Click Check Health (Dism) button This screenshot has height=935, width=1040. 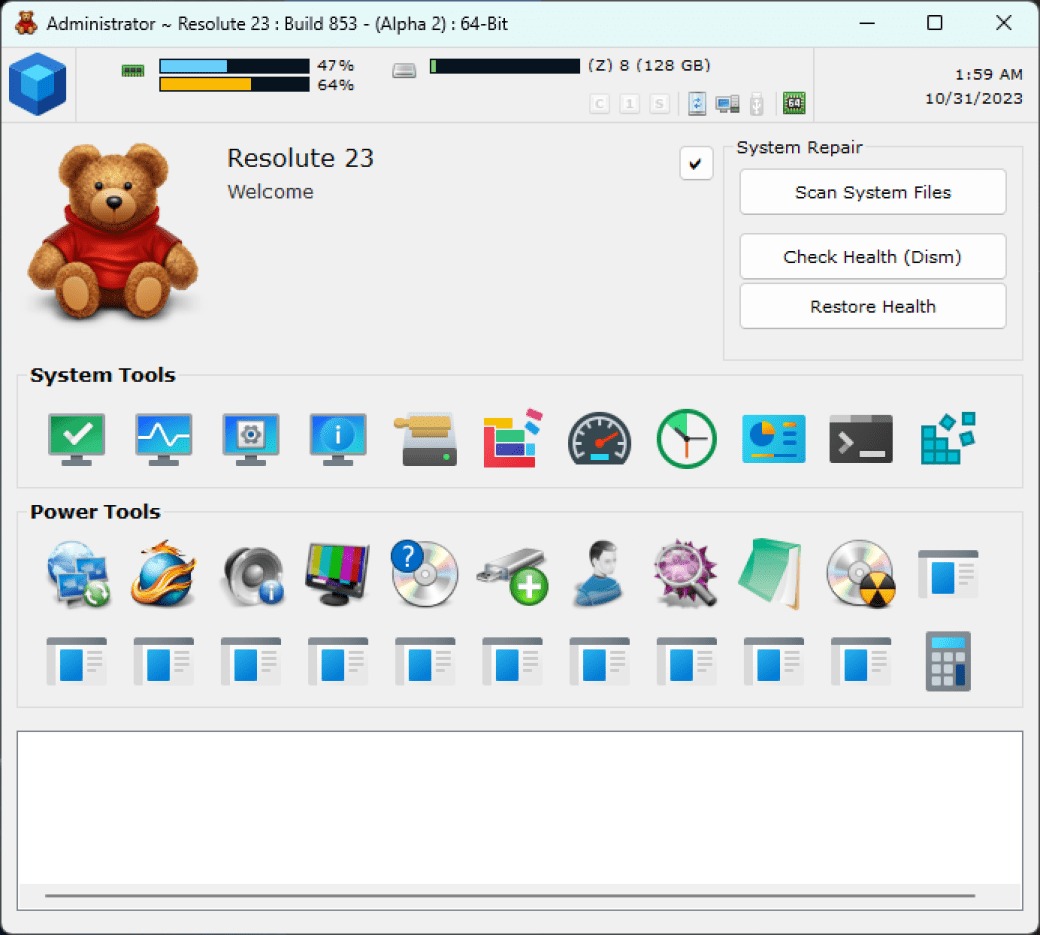pos(873,257)
